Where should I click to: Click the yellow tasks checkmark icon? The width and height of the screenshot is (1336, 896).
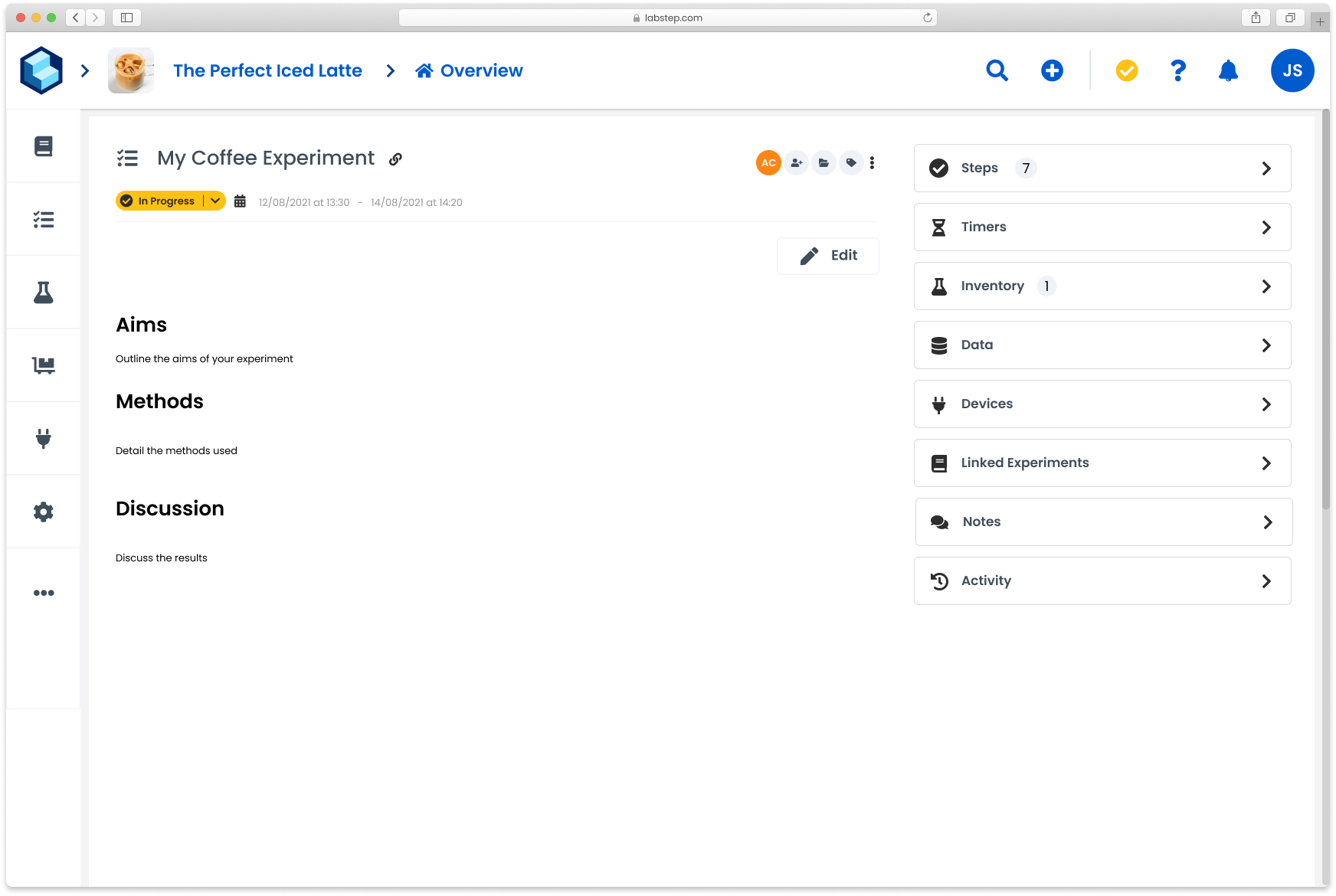pos(1125,70)
